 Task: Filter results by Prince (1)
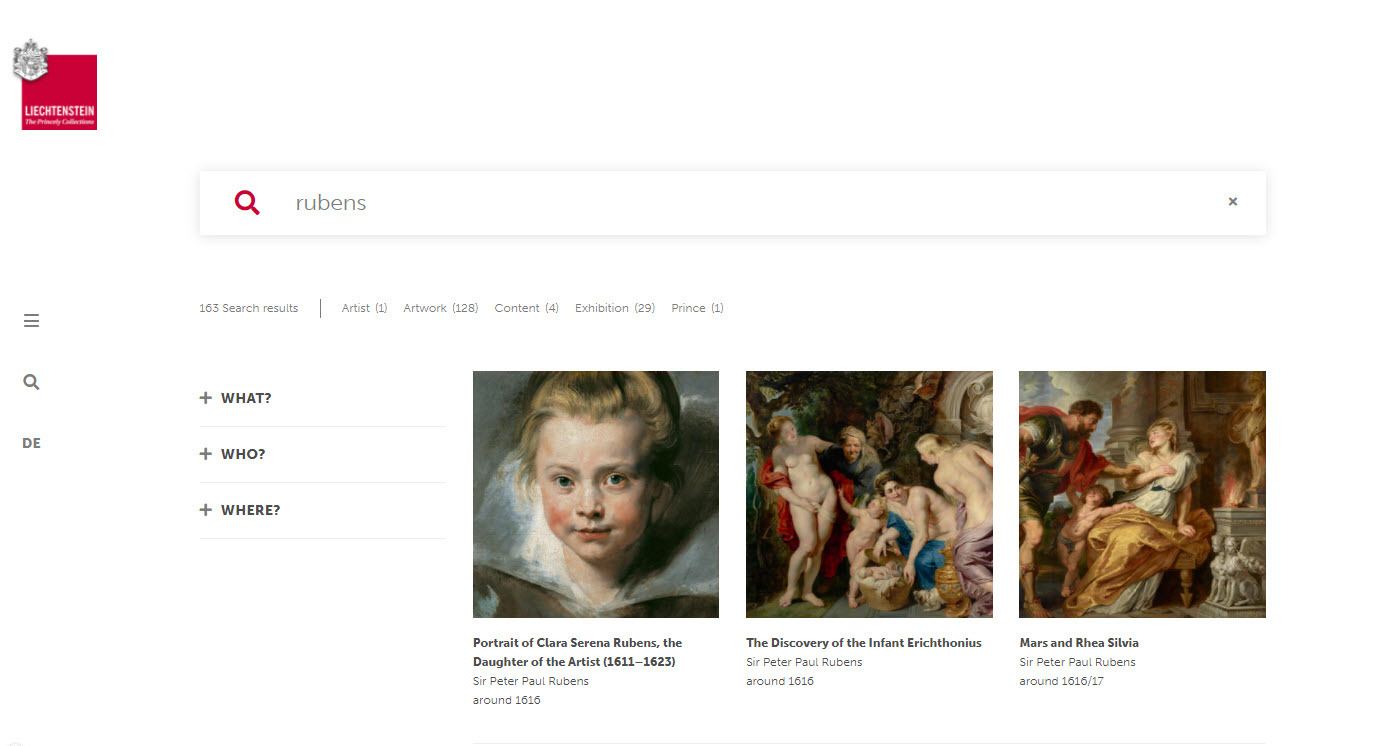697,308
